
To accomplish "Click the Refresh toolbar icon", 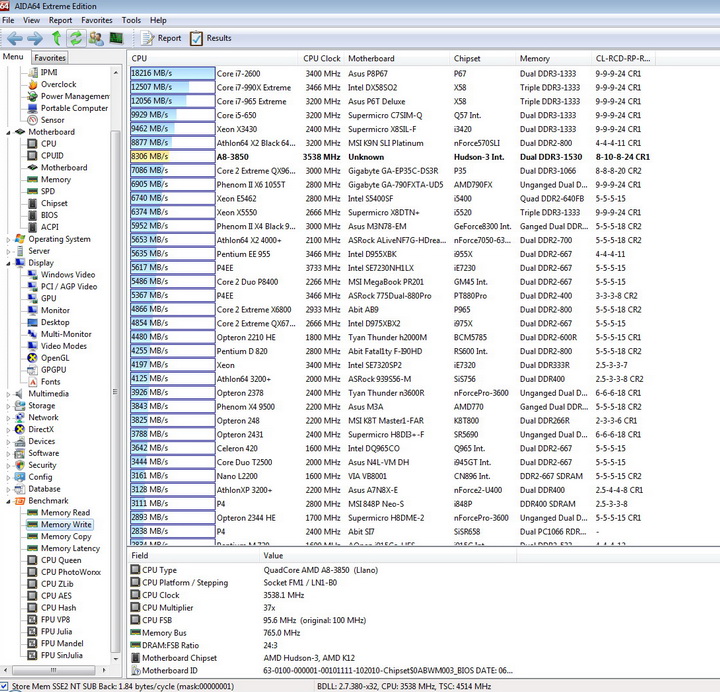I will [76, 38].
